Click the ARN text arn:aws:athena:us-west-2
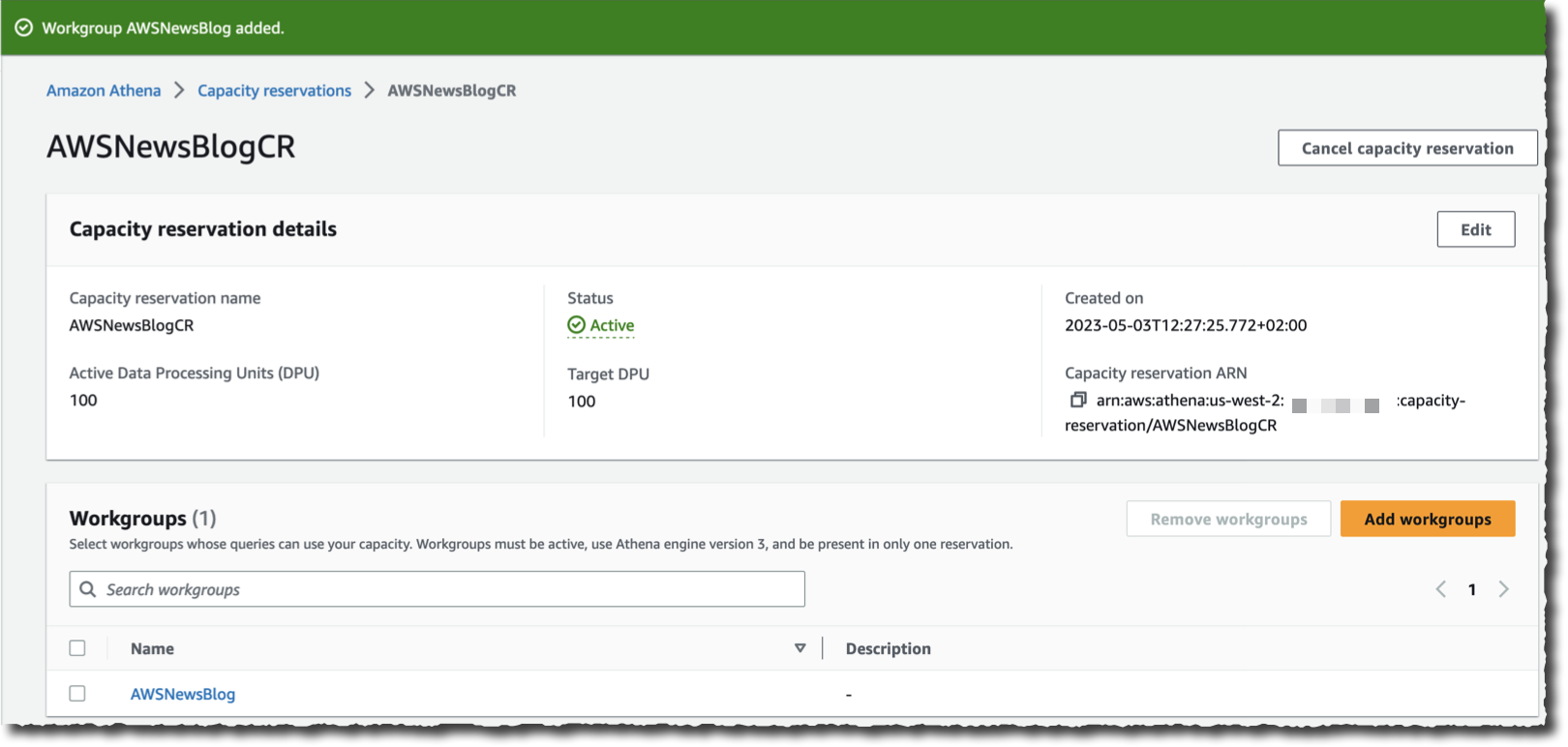Image resolution: width=1568 pixels, height=747 pixels. (1190, 400)
